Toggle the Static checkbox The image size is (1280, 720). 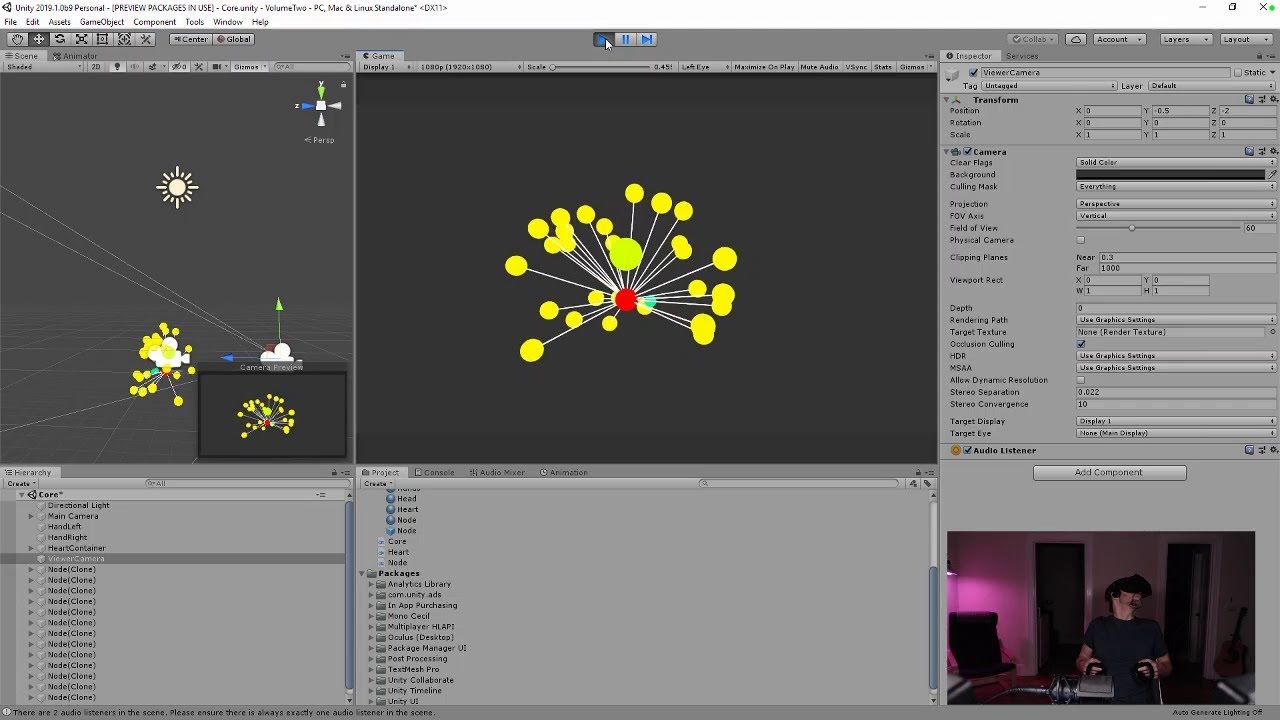1238,73
